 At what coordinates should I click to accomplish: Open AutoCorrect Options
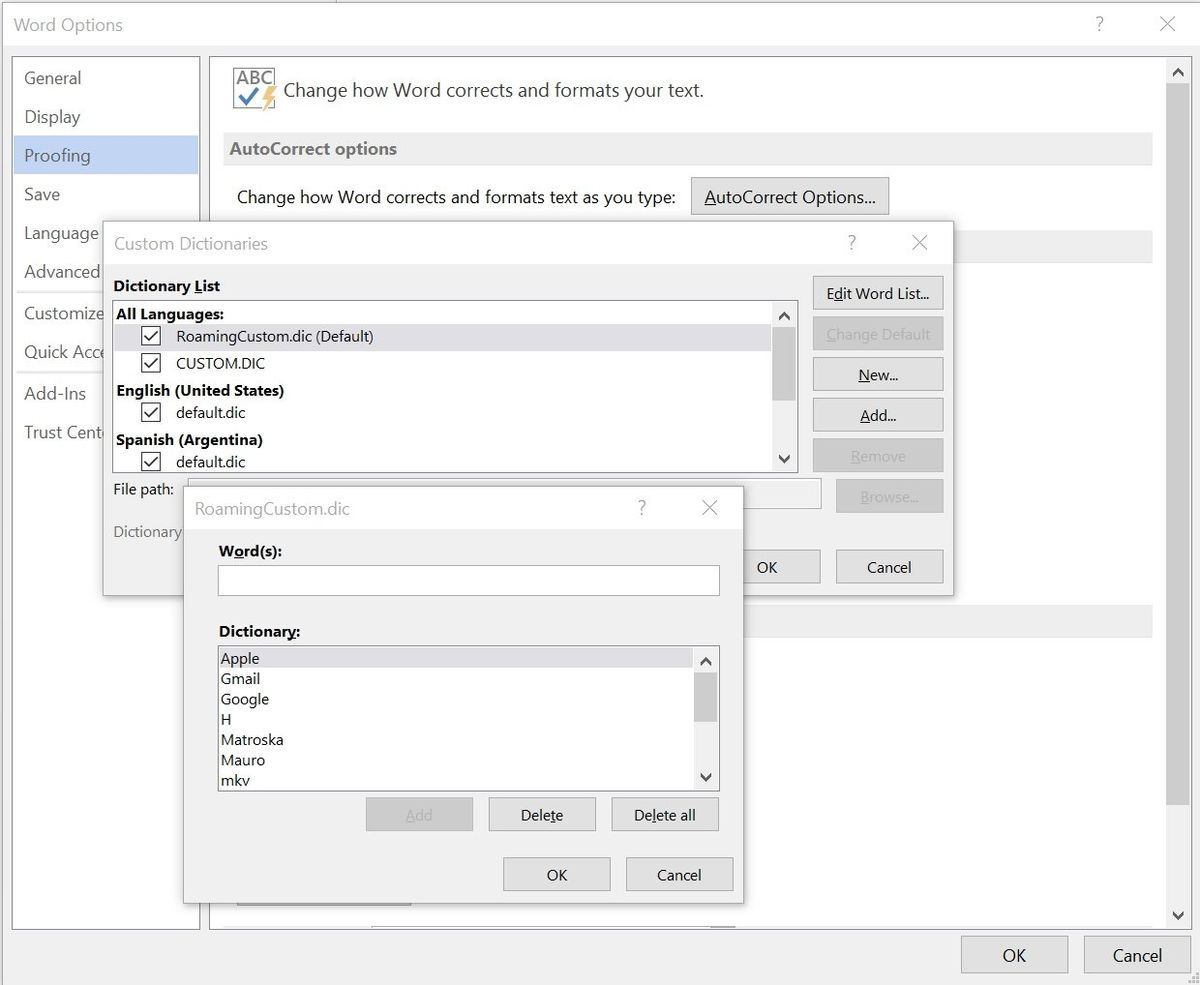pos(789,196)
